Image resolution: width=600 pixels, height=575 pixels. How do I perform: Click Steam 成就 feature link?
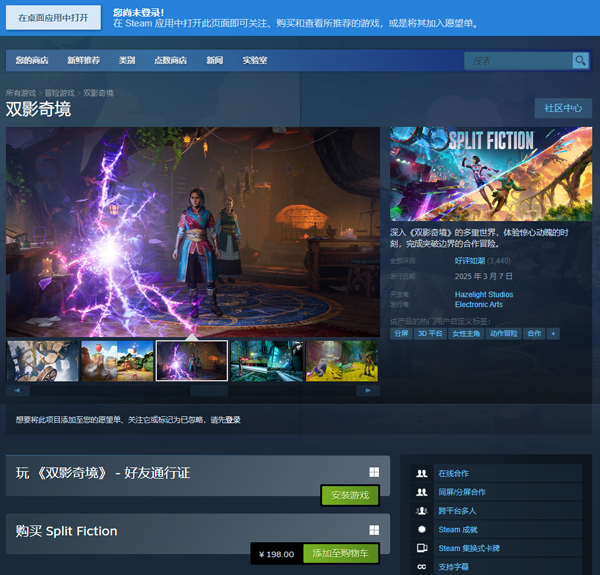coord(458,529)
